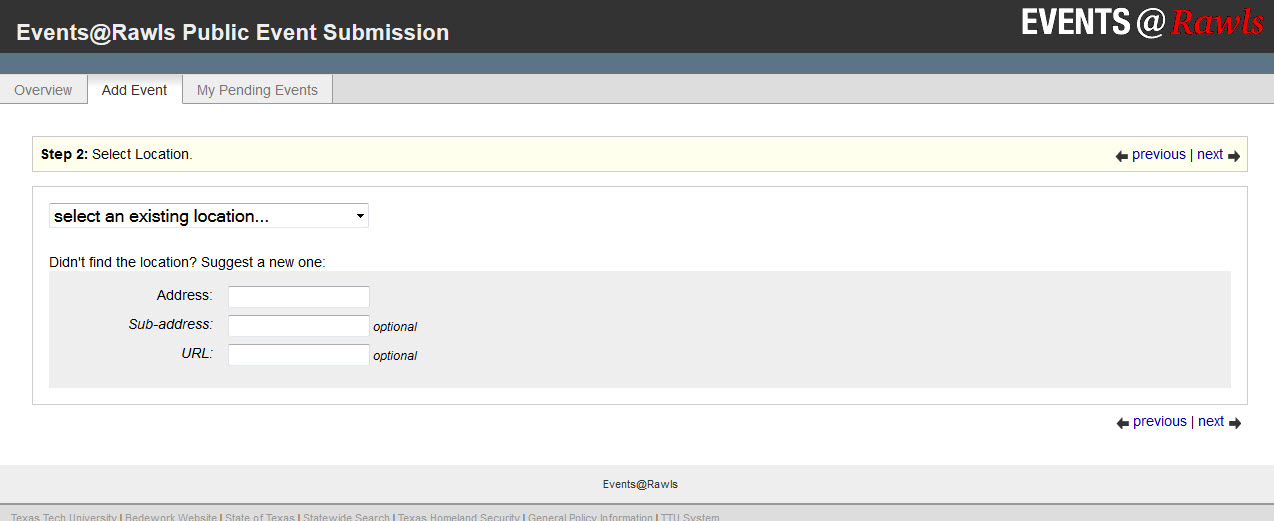The image size is (1274, 521).
Task: Click the page title Events@Rawls Public Event Submission
Action: point(233,32)
